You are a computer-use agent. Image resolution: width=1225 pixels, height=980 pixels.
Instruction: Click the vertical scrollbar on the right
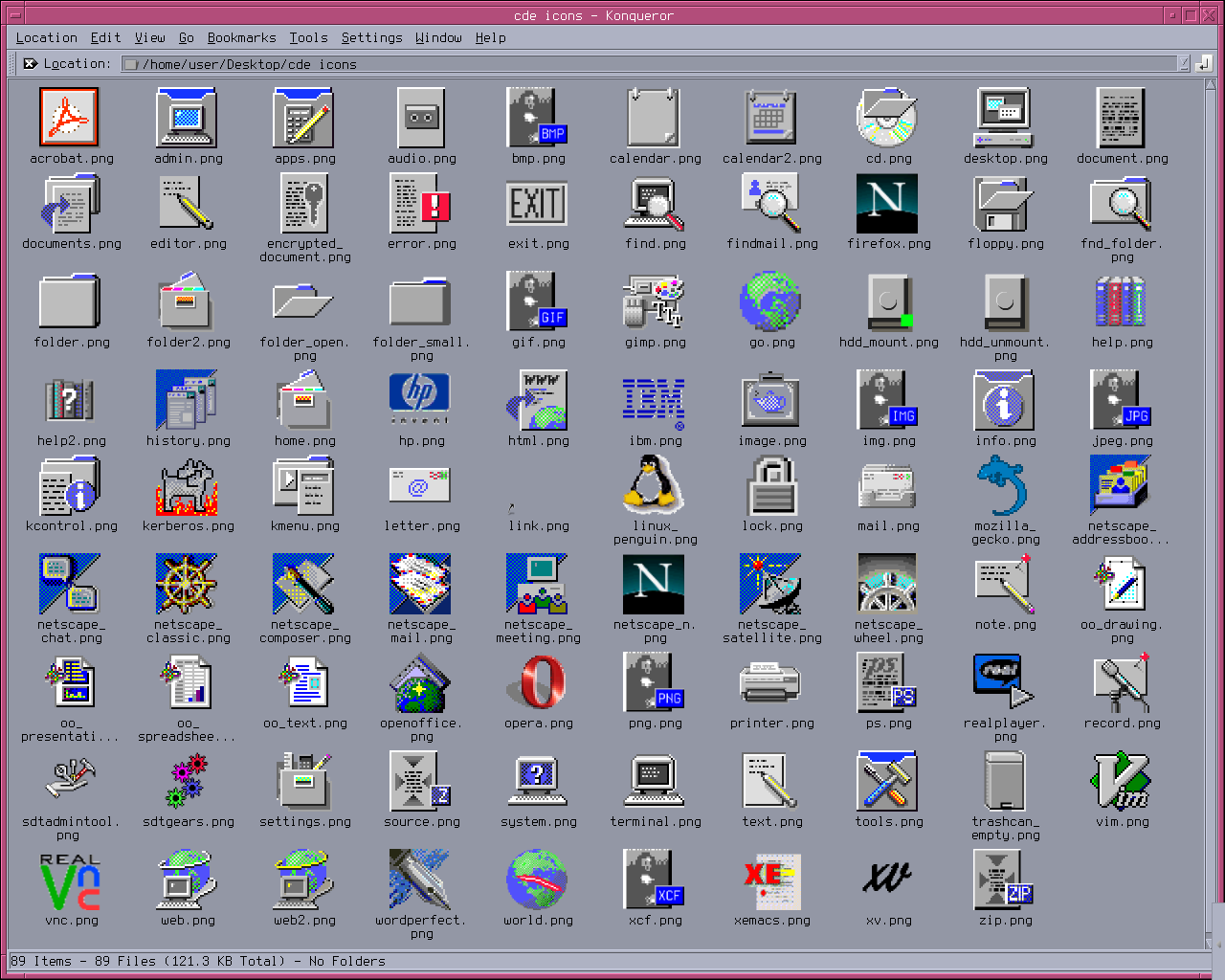pyautogui.click(x=1212, y=512)
